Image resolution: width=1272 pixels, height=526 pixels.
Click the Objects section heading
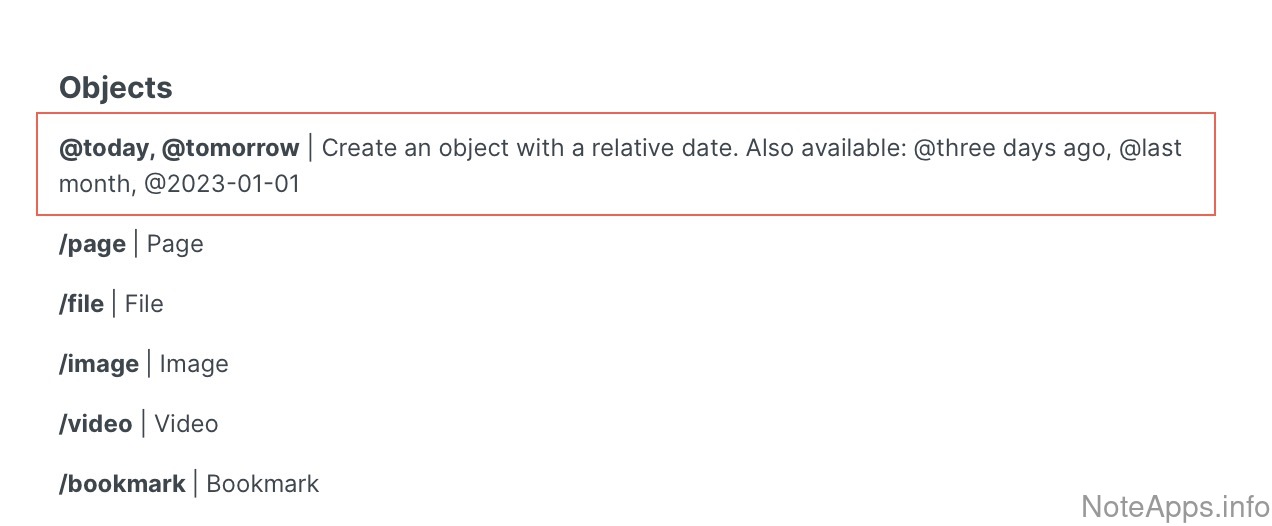tap(115, 88)
